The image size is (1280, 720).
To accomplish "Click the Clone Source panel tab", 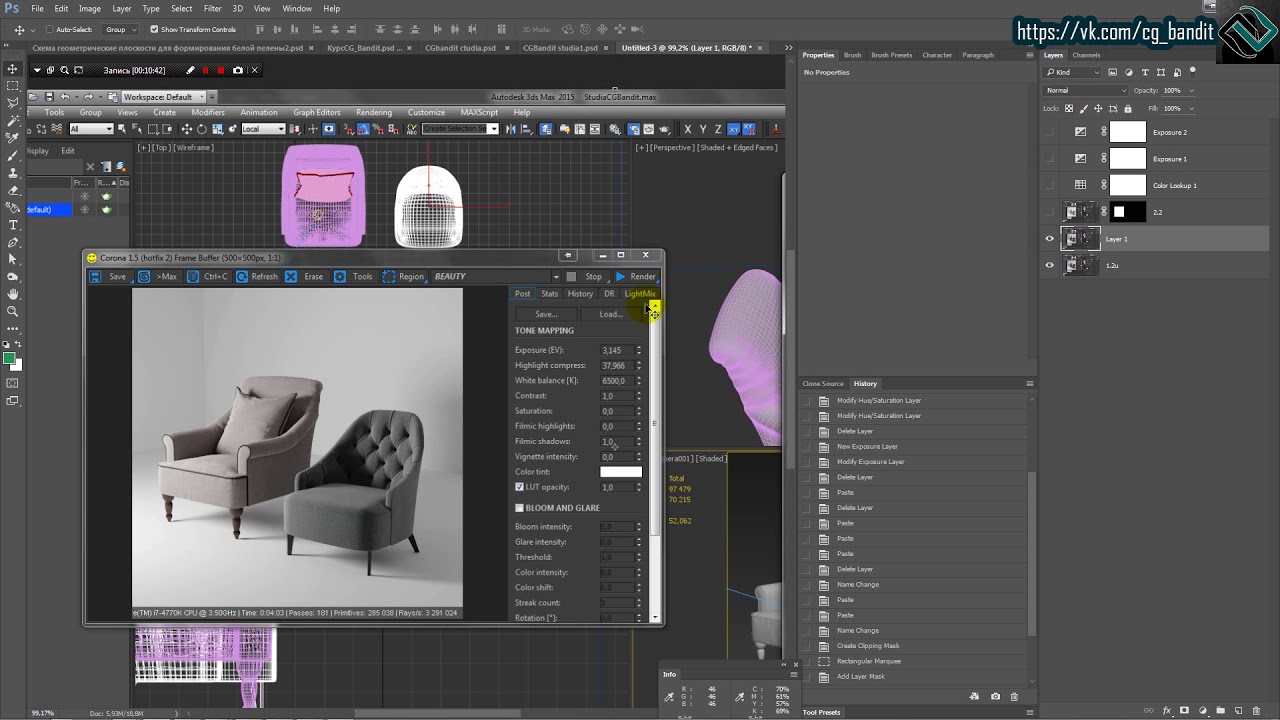I will [x=823, y=384].
